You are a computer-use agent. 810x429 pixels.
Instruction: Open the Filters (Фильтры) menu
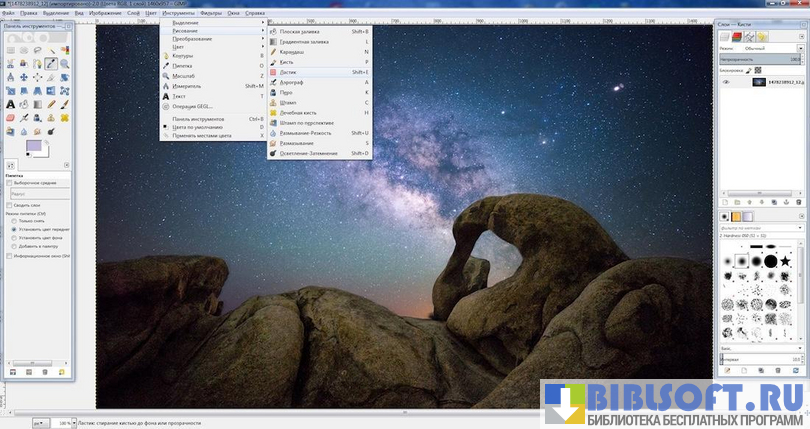(210, 13)
